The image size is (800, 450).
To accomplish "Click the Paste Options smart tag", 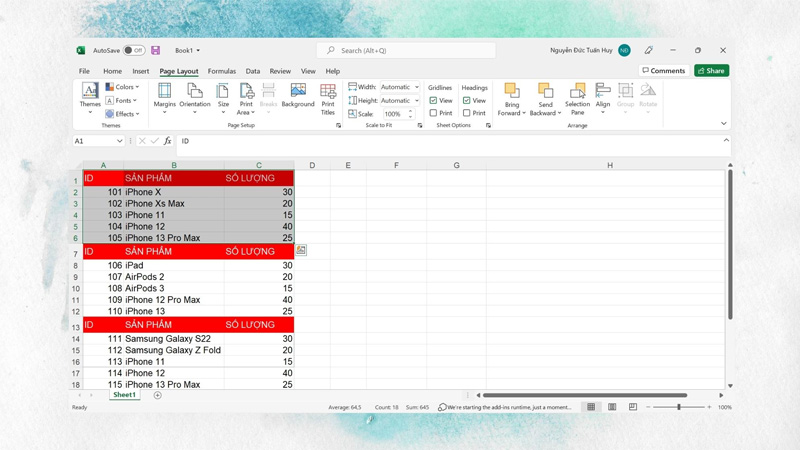I will pyautogui.click(x=301, y=249).
